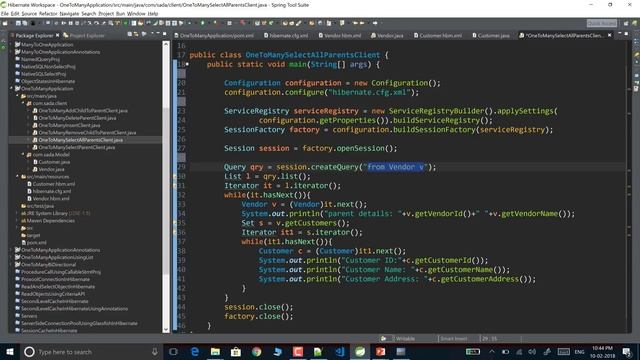Image resolution: width=640 pixels, height=360 pixels.
Task: Click the volume icon in system tray
Action: click(532, 352)
